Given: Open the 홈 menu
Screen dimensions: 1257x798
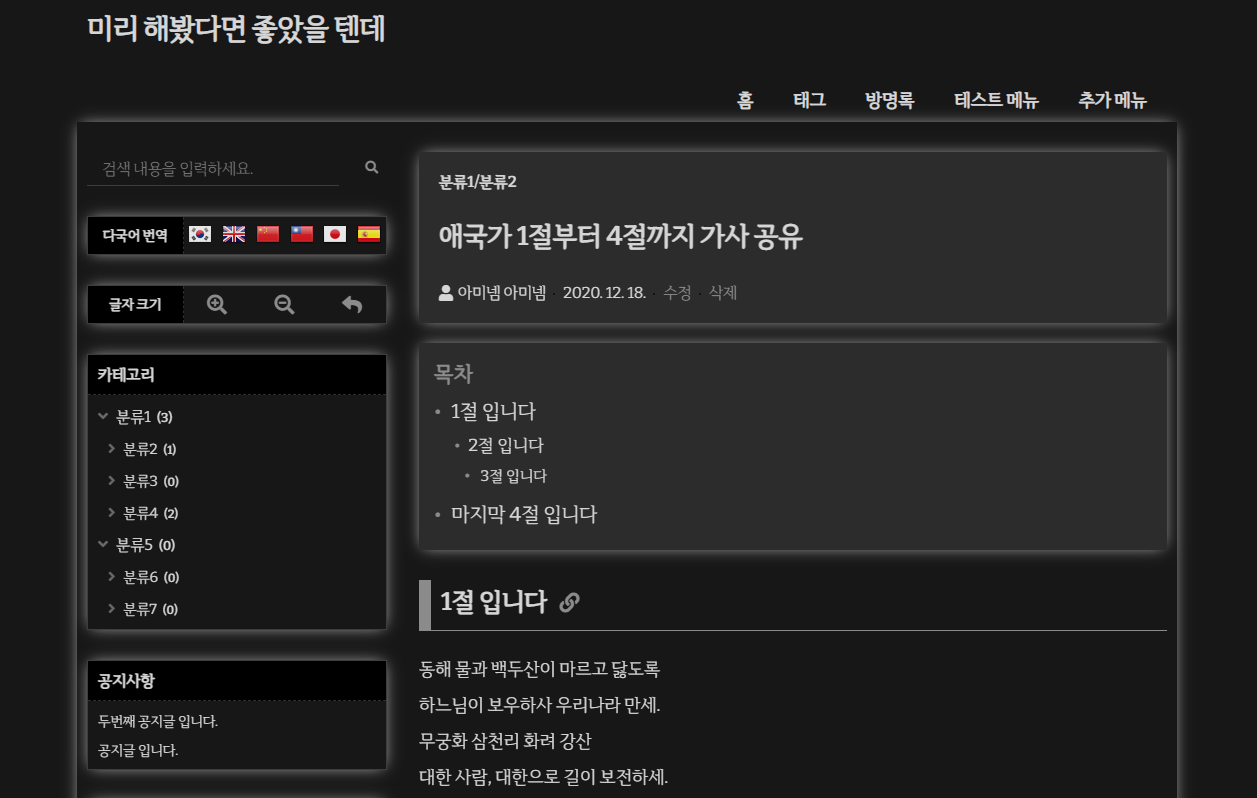Looking at the screenshot, I should [745, 100].
